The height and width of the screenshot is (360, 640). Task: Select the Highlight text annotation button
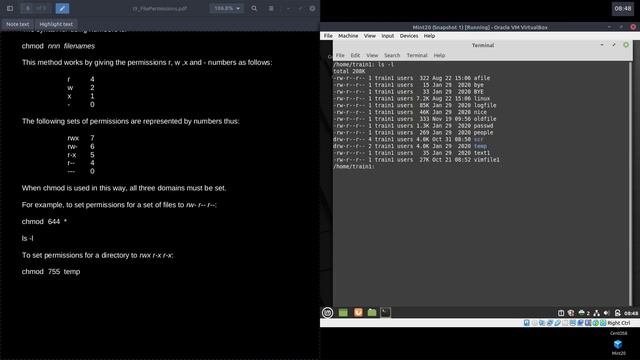(x=56, y=24)
